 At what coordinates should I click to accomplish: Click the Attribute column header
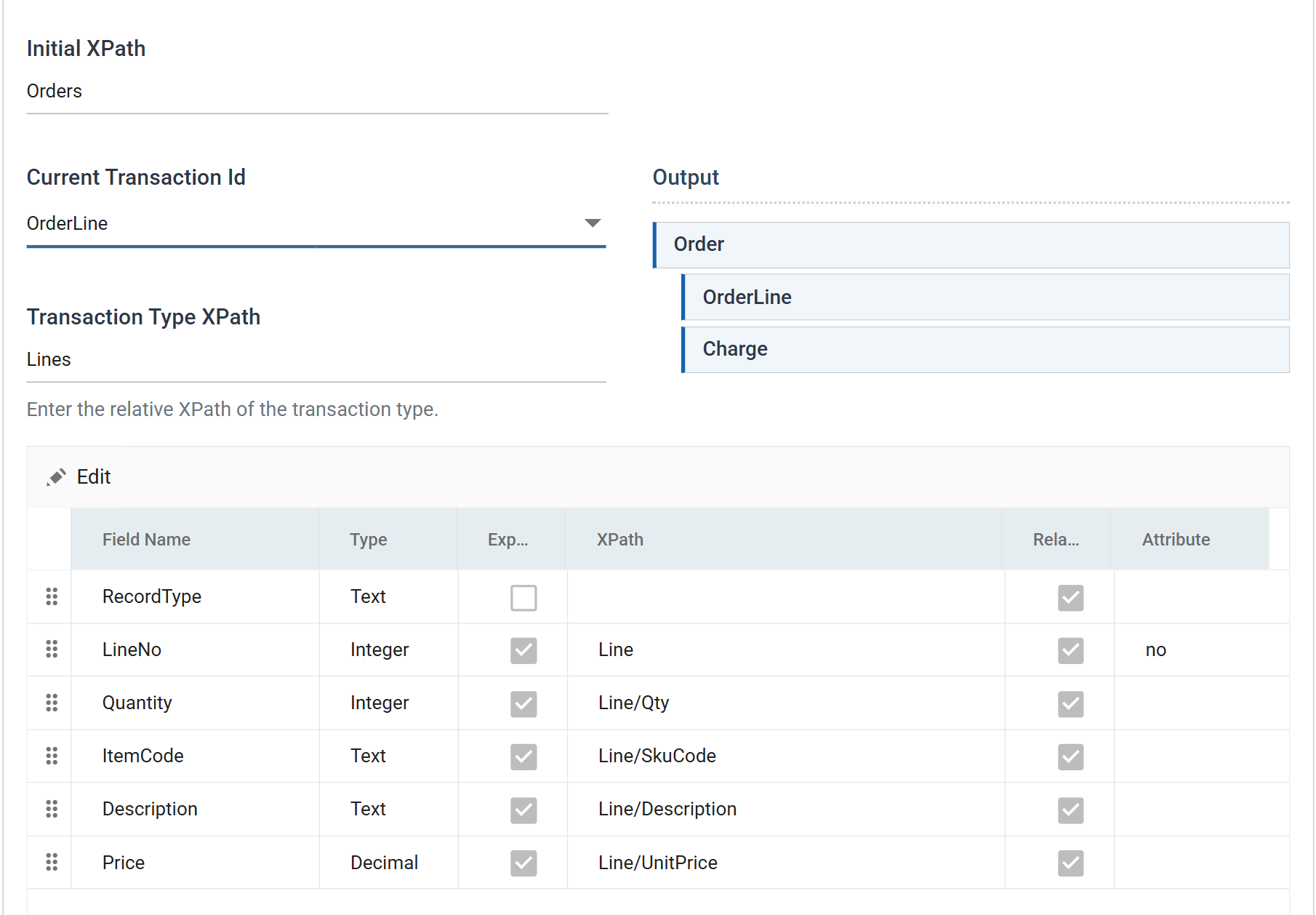[x=1190, y=539]
